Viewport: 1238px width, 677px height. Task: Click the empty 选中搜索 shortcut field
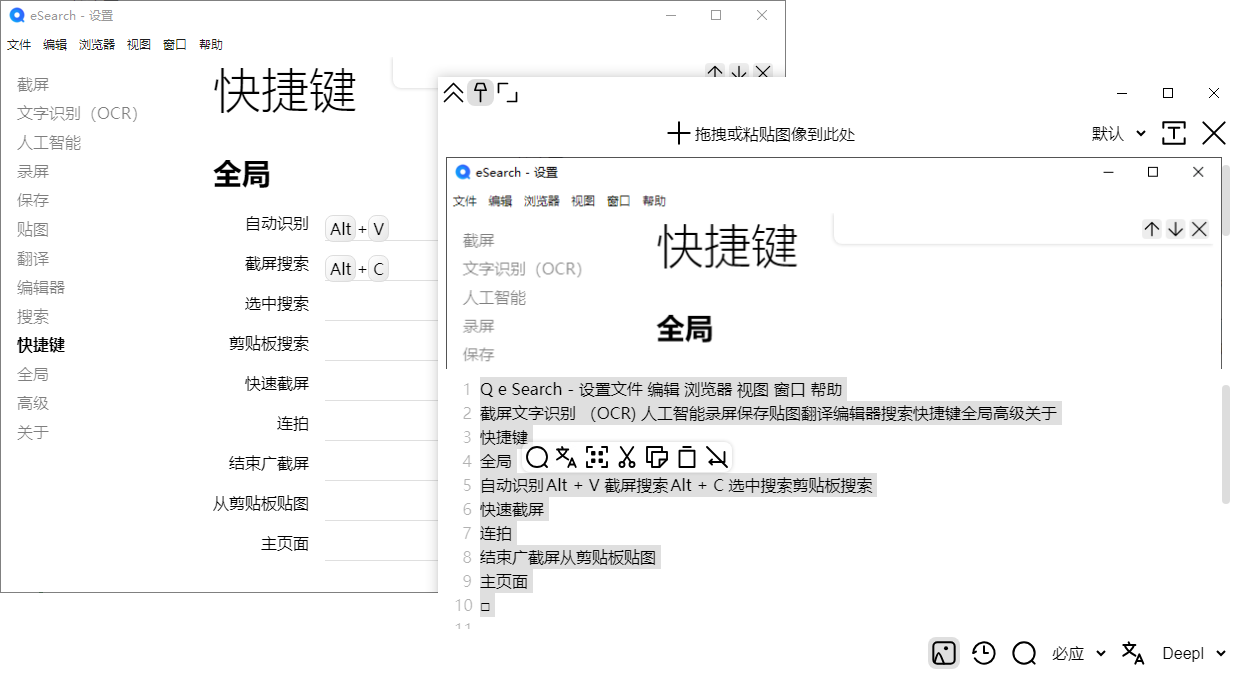(x=381, y=304)
